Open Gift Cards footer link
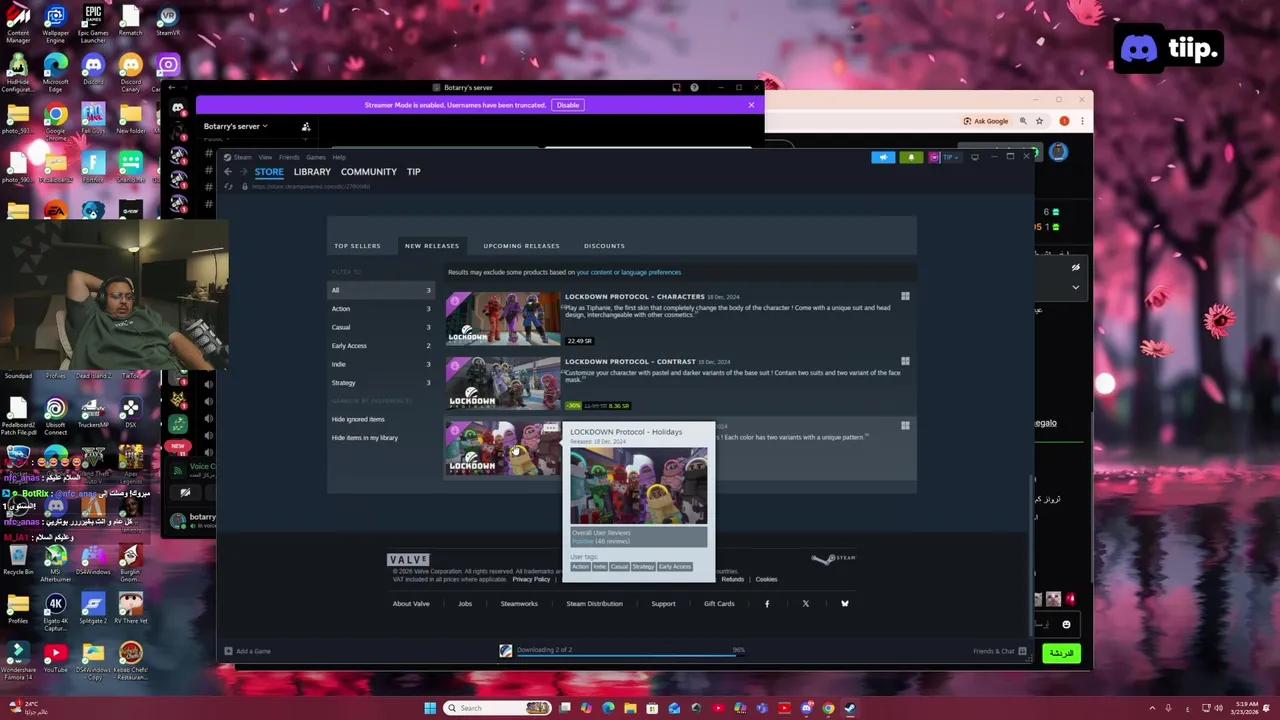This screenshot has width=1280, height=720. point(719,603)
